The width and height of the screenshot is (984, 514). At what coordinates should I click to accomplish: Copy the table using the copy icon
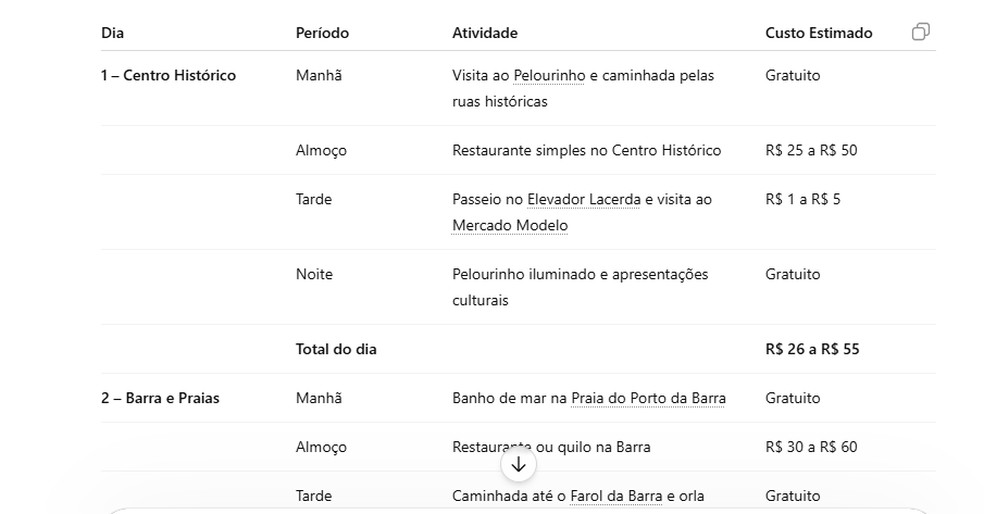921,32
